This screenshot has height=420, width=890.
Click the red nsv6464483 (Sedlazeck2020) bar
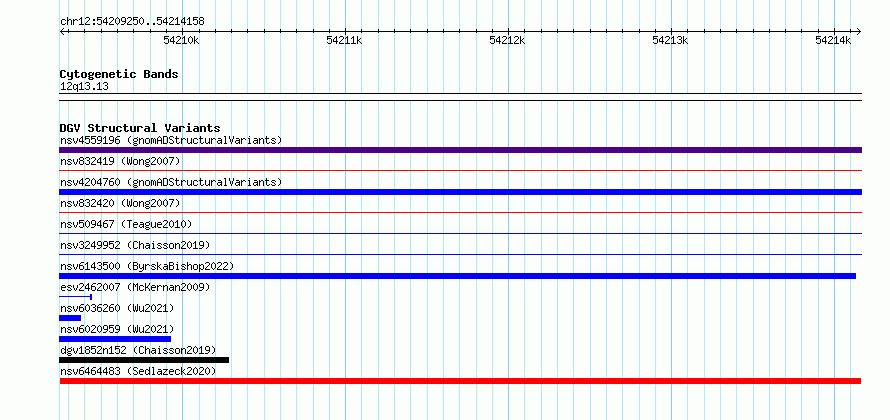460,381
